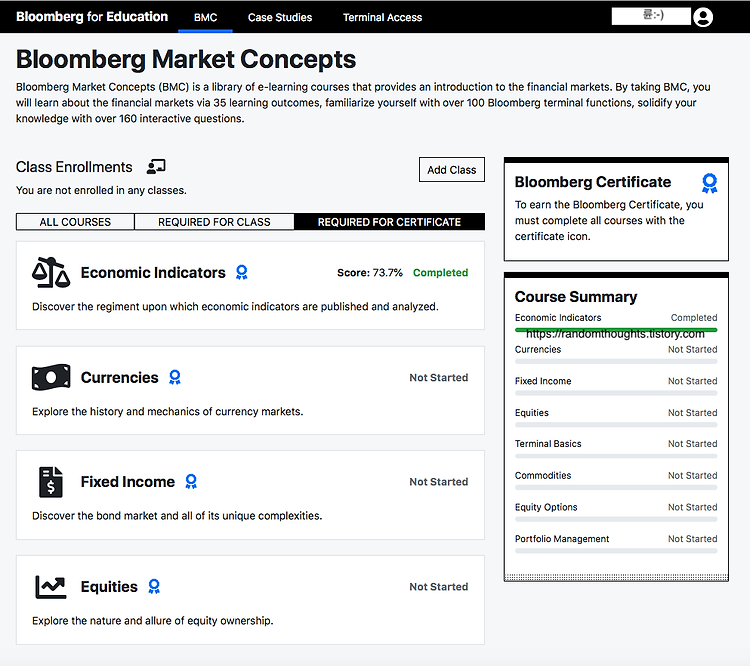750x666 pixels.
Task: Click the Terminal Basics progress bar
Action: click(616, 456)
